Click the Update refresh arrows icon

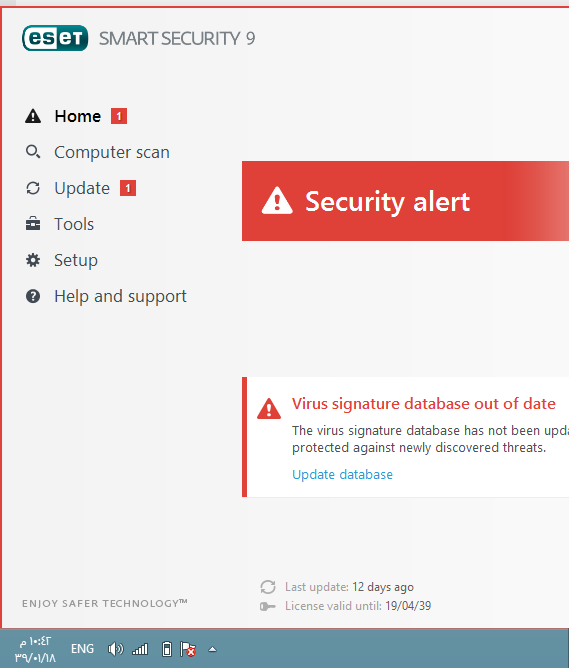tap(33, 188)
